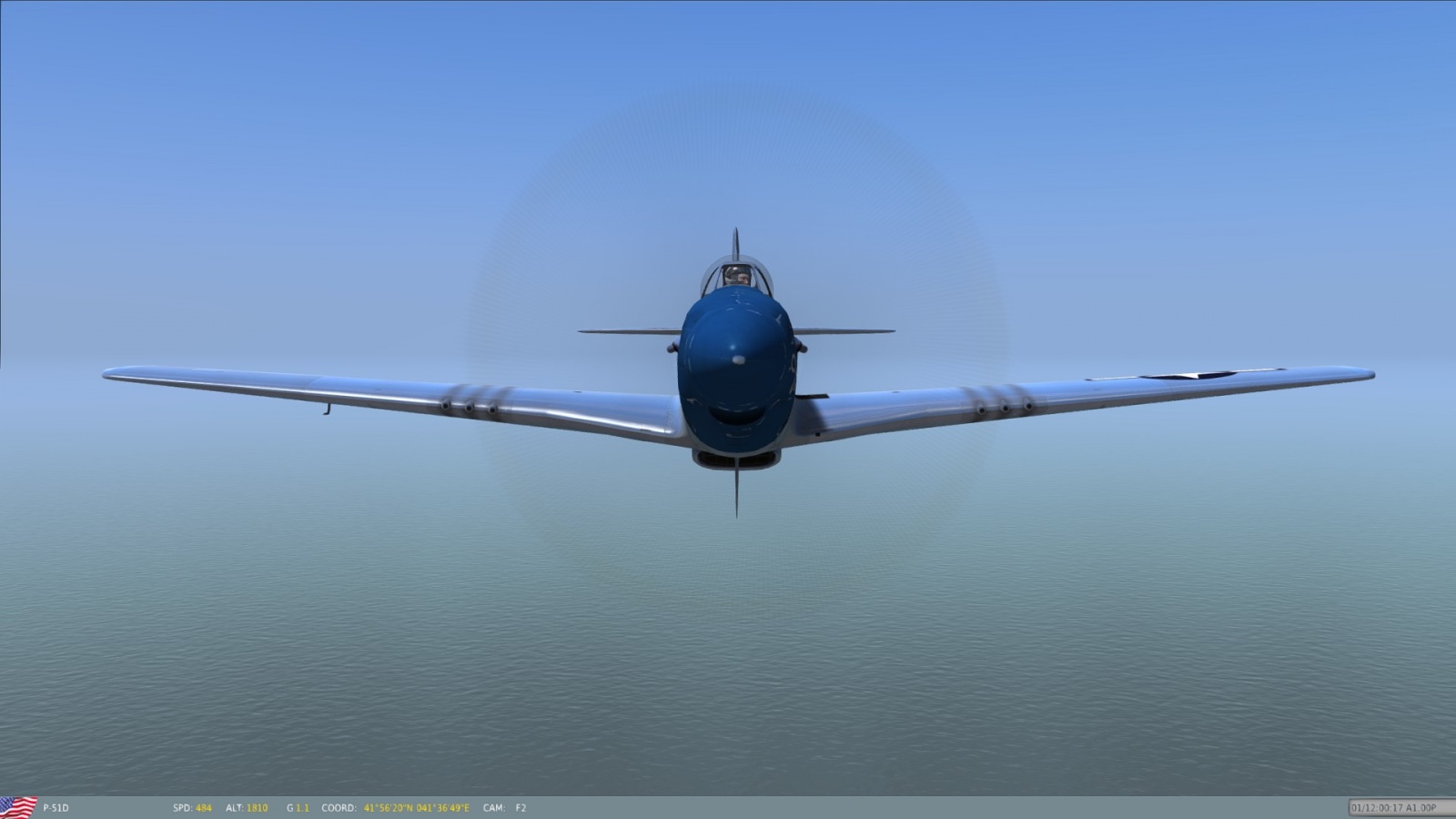Screen dimensions: 1456x819
Task: Click the belly radiator air scoop
Action: [736, 458]
